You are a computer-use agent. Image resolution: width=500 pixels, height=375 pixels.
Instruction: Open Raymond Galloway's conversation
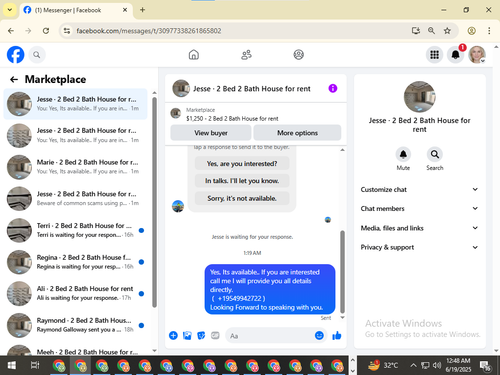pos(75,325)
